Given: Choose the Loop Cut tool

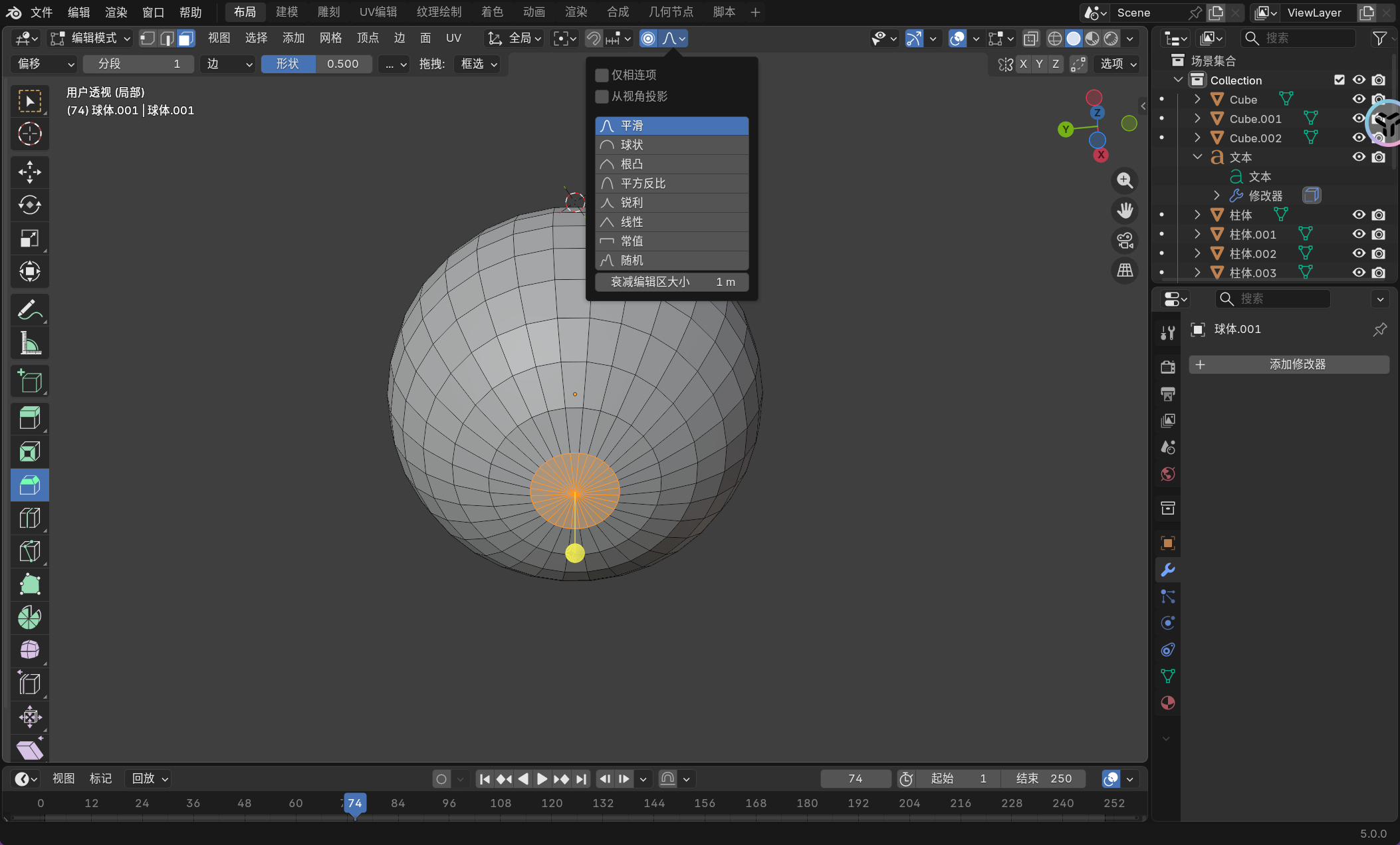Looking at the screenshot, I should click(x=29, y=518).
